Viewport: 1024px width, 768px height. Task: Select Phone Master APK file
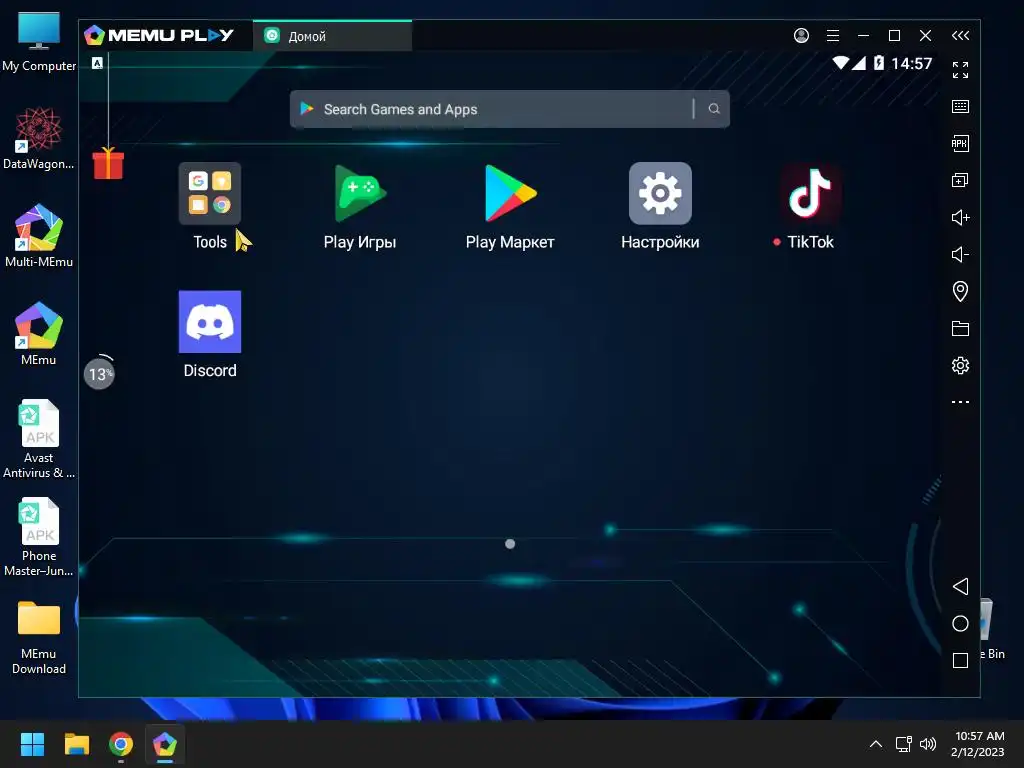(39, 537)
